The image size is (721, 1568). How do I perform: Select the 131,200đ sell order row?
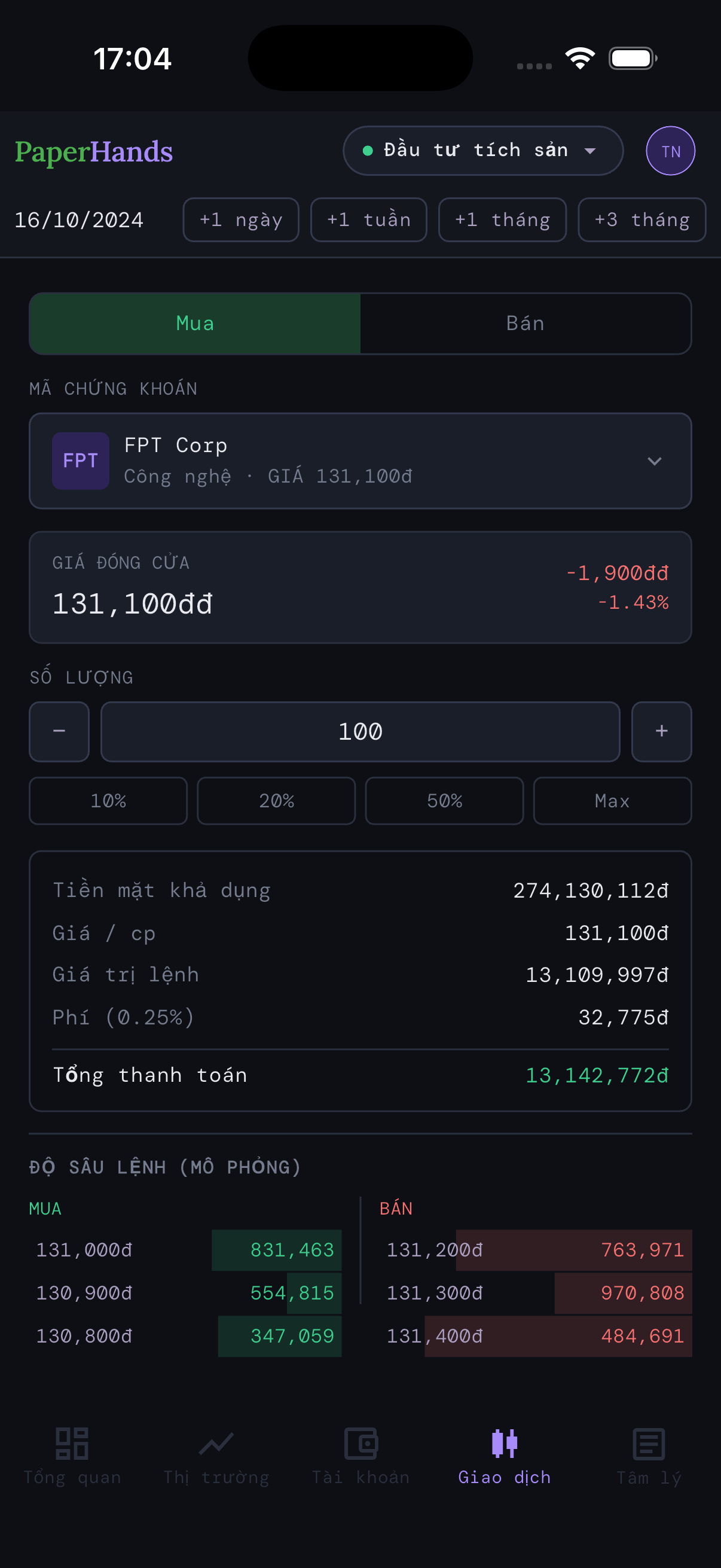pyautogui.click(x=536, y=1250)
